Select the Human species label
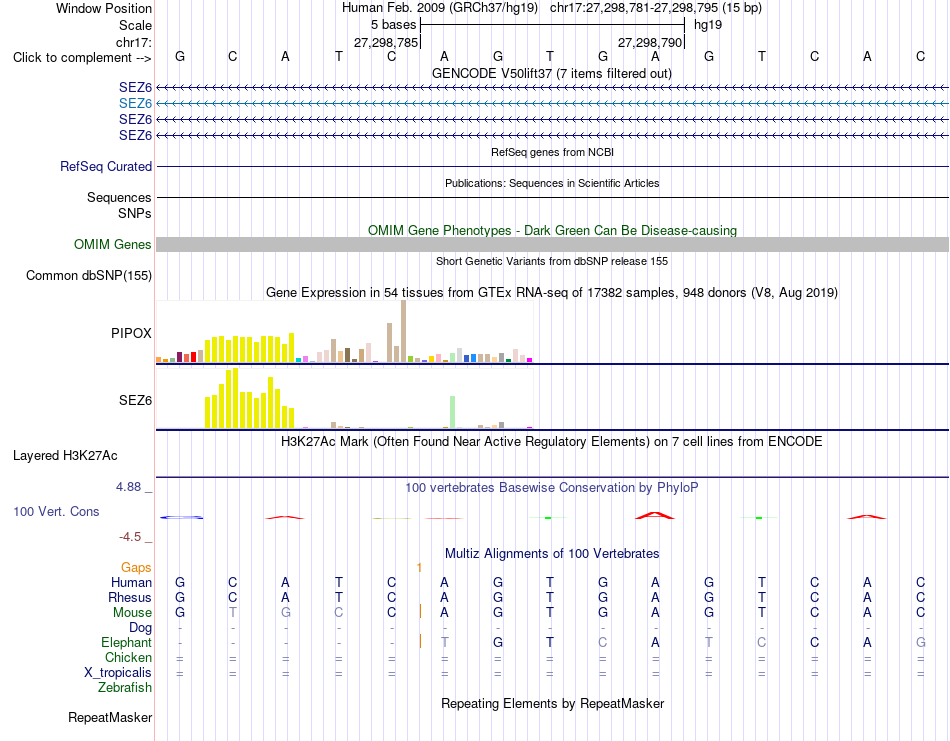 131,582
